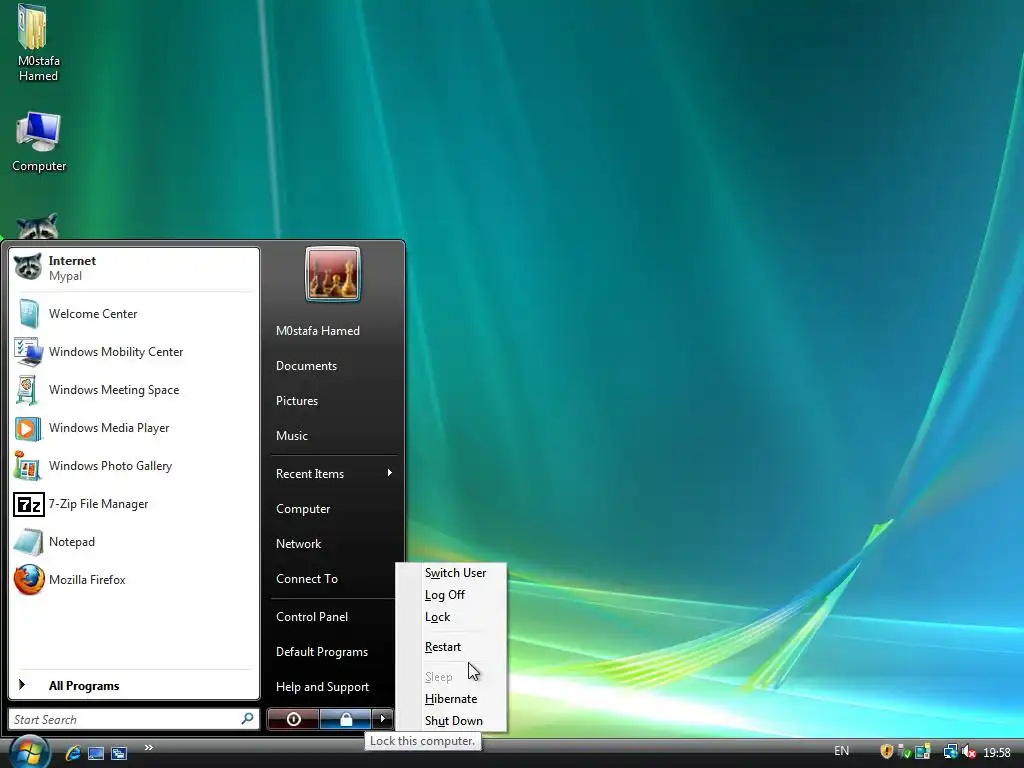The height and width of the screenshot is (768, 1024).
Task: Open the Pictures folder link
Action: (297, 400)
